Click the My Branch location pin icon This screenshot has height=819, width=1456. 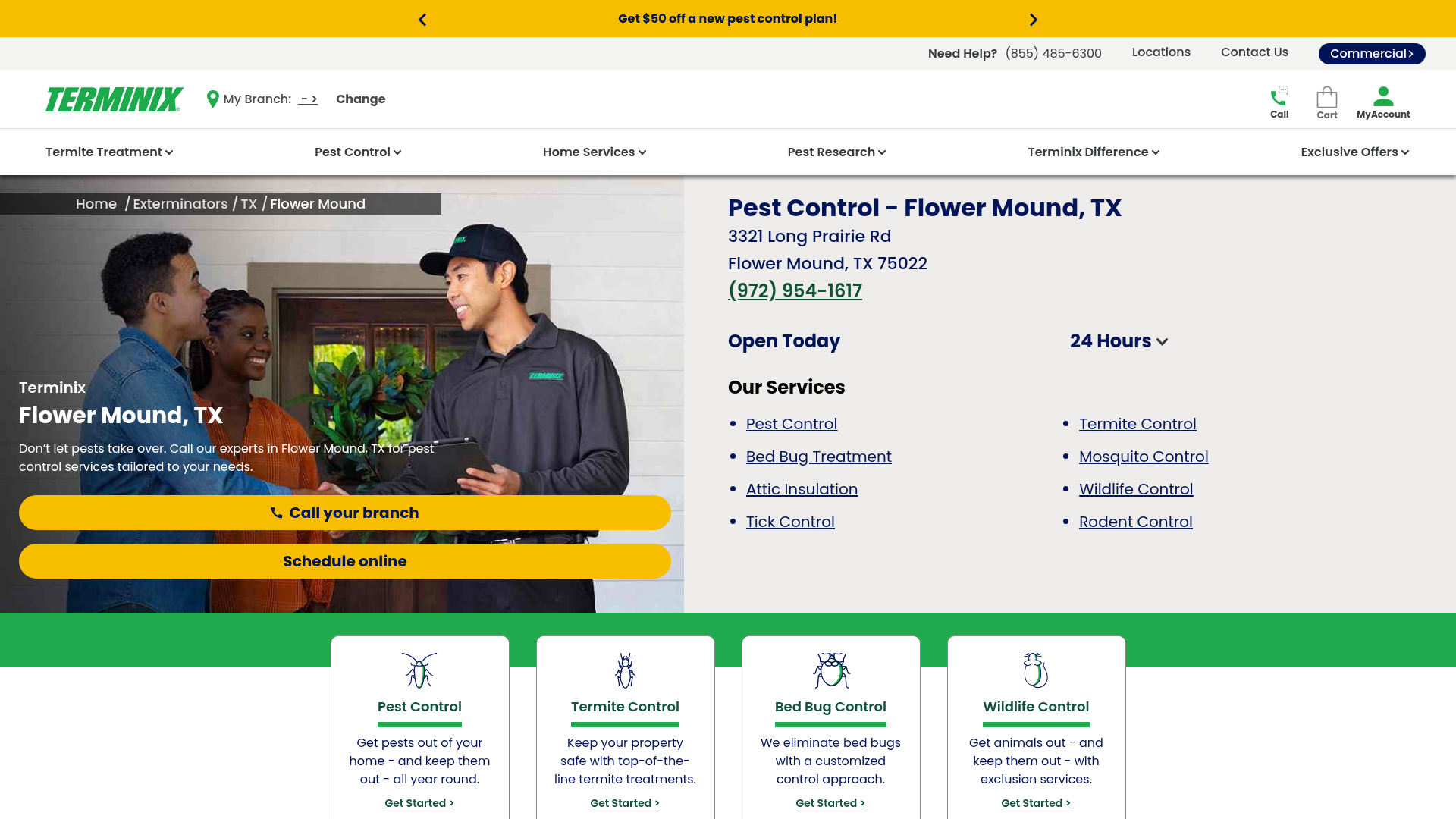(x=213, y=99)
